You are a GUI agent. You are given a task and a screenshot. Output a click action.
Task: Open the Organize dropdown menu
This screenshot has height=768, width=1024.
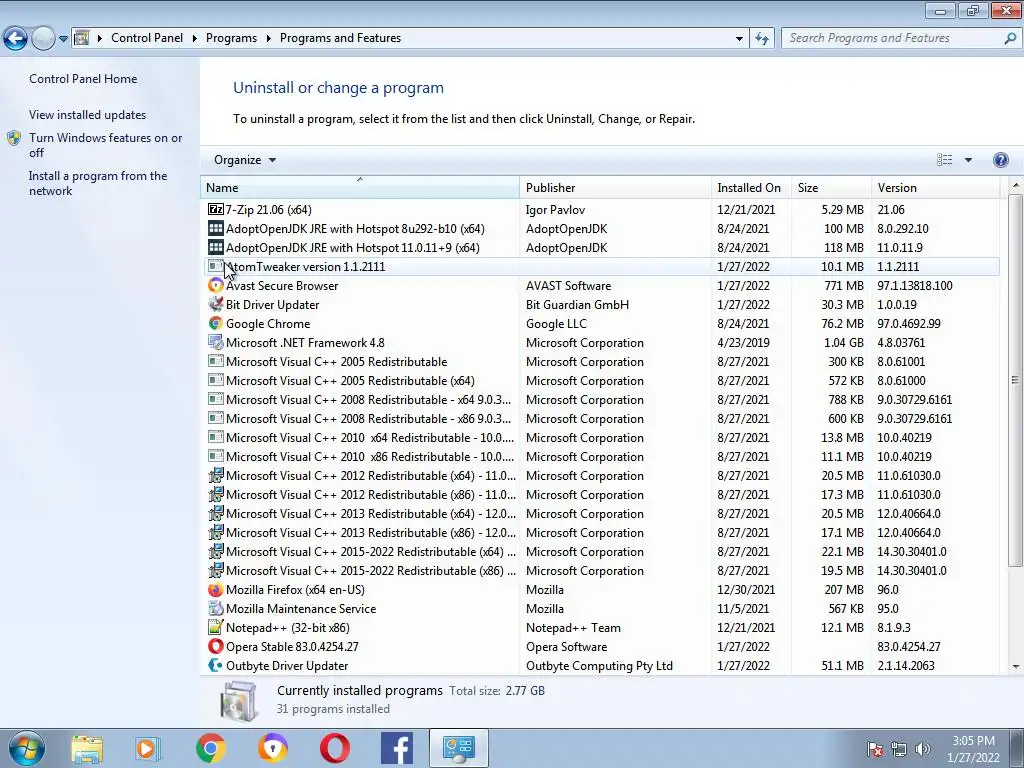coord(245,160)
